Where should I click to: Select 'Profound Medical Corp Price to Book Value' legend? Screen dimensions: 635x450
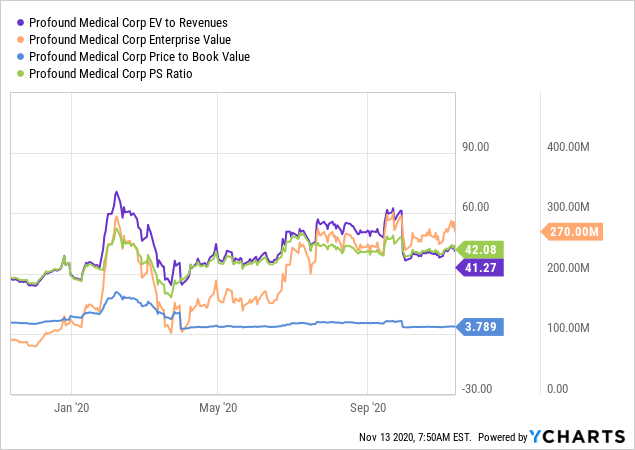point(139,57)
